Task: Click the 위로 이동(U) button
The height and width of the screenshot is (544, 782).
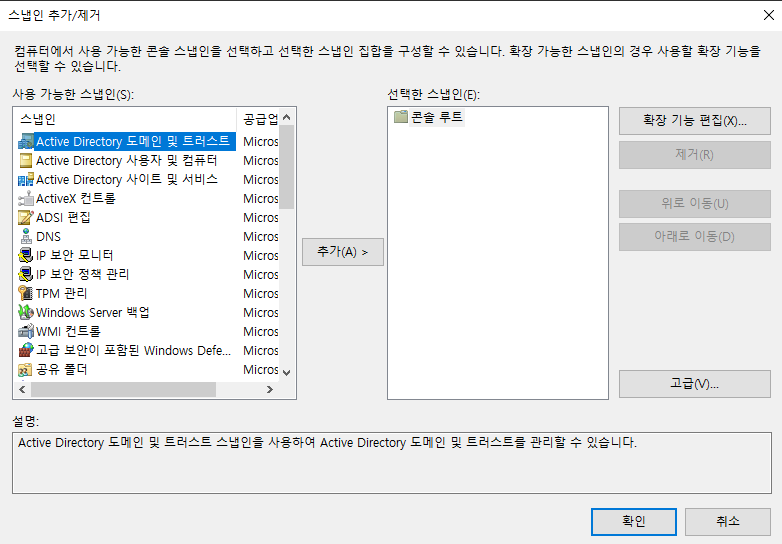Action: tap(695, 203)
